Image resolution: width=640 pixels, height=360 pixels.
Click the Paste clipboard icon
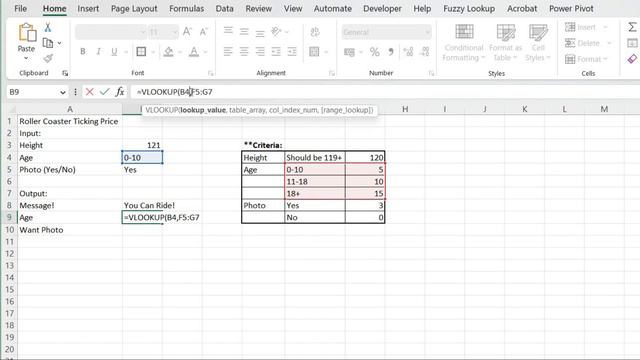click(27, 32)
